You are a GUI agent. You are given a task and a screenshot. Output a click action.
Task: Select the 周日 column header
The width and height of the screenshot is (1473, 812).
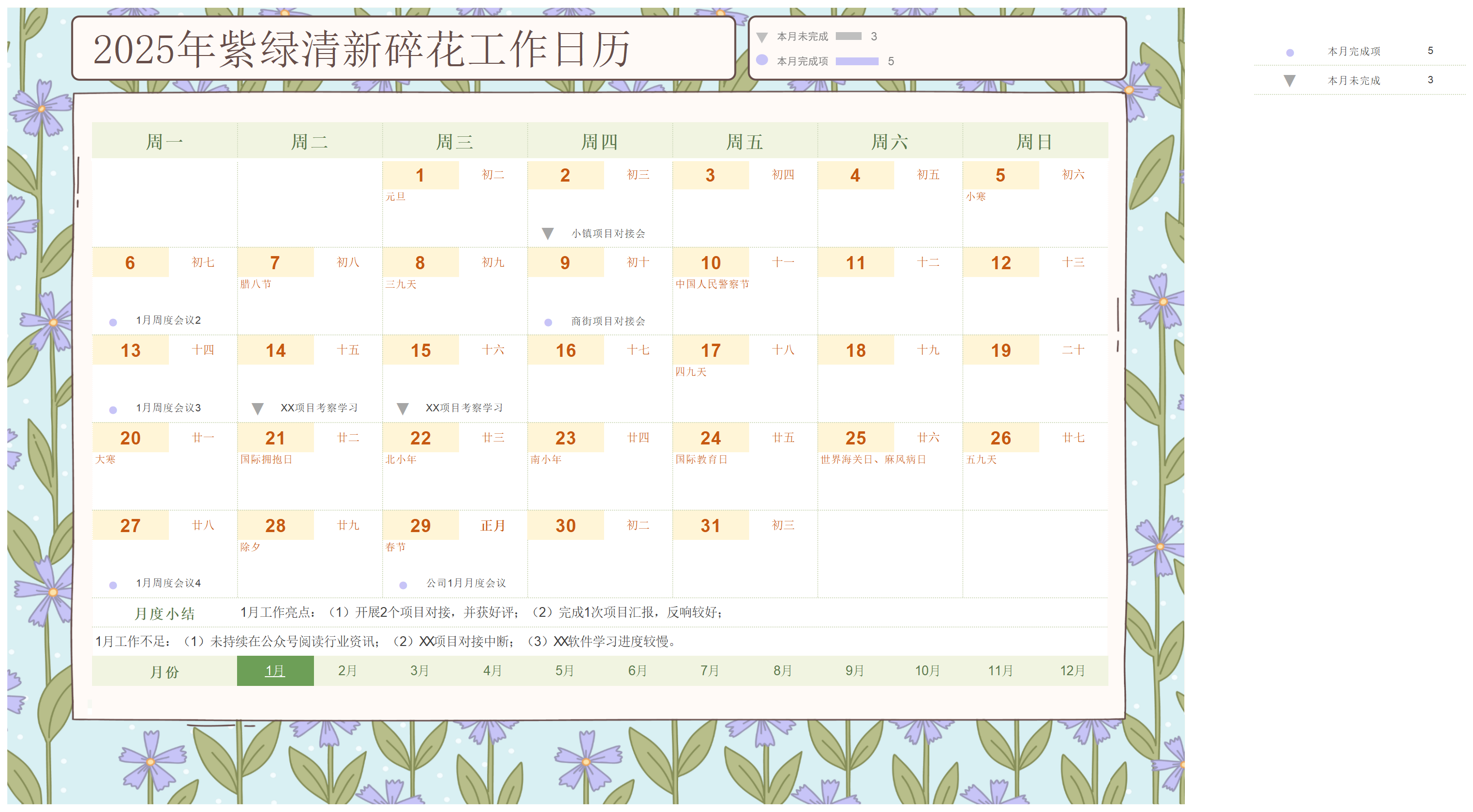1035,141
